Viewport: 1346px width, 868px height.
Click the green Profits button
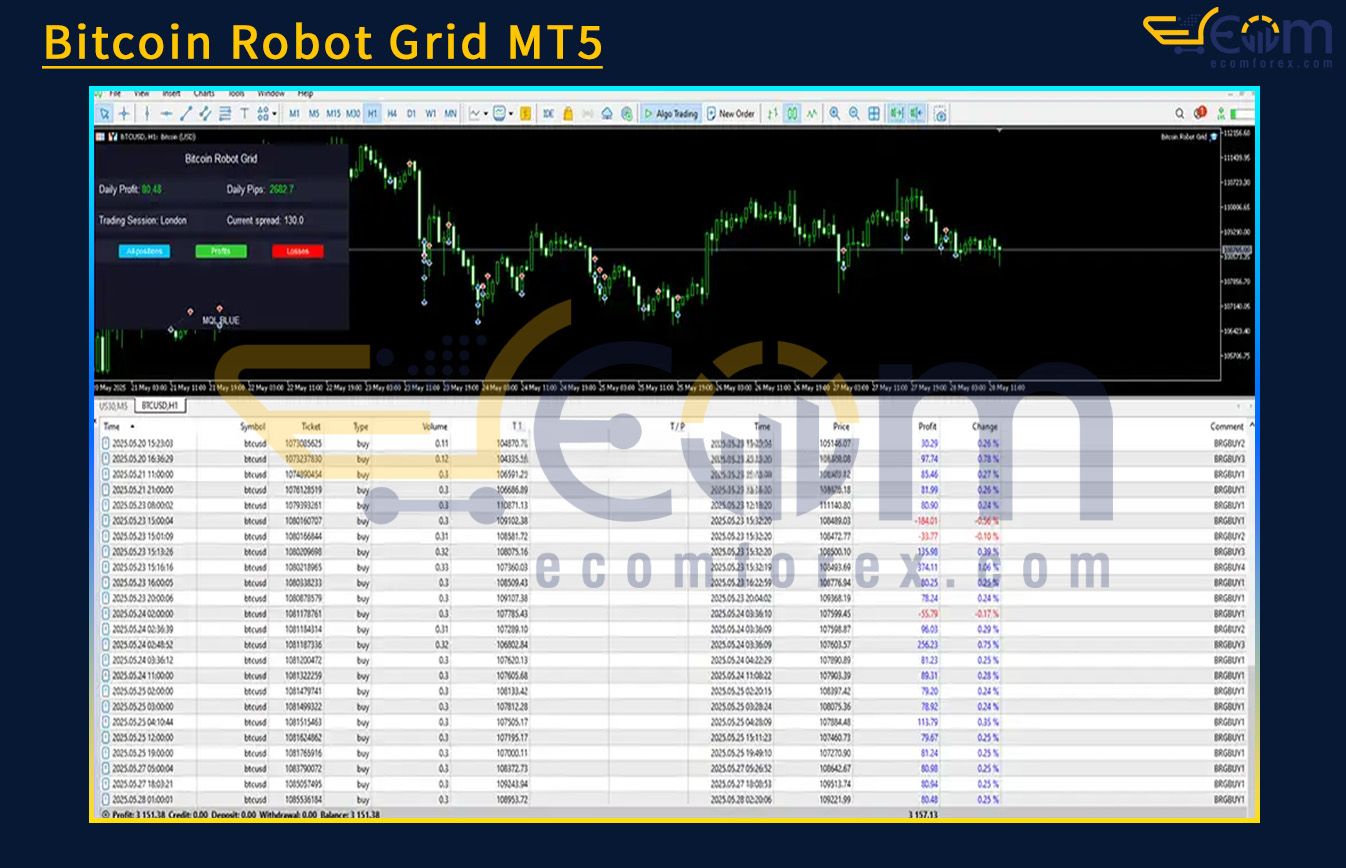point(220,251)
